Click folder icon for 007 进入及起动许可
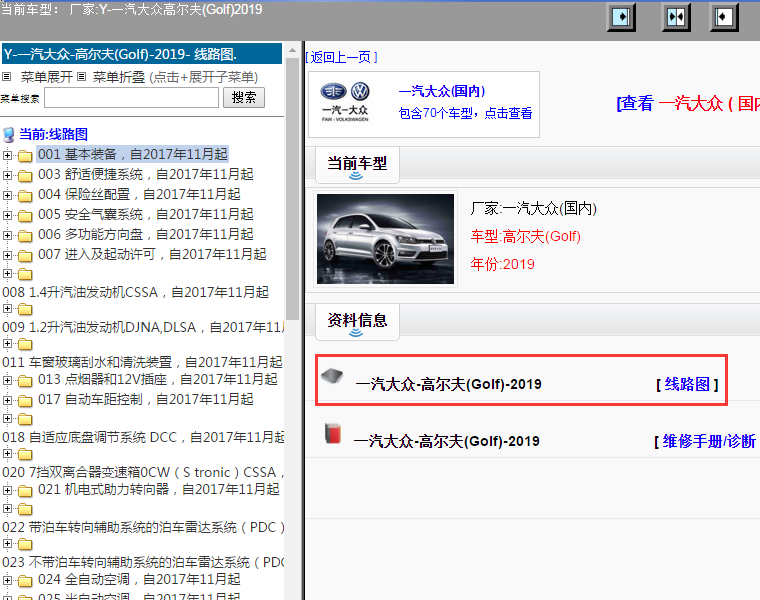This screenshot has height=600, width=760. 25,256
